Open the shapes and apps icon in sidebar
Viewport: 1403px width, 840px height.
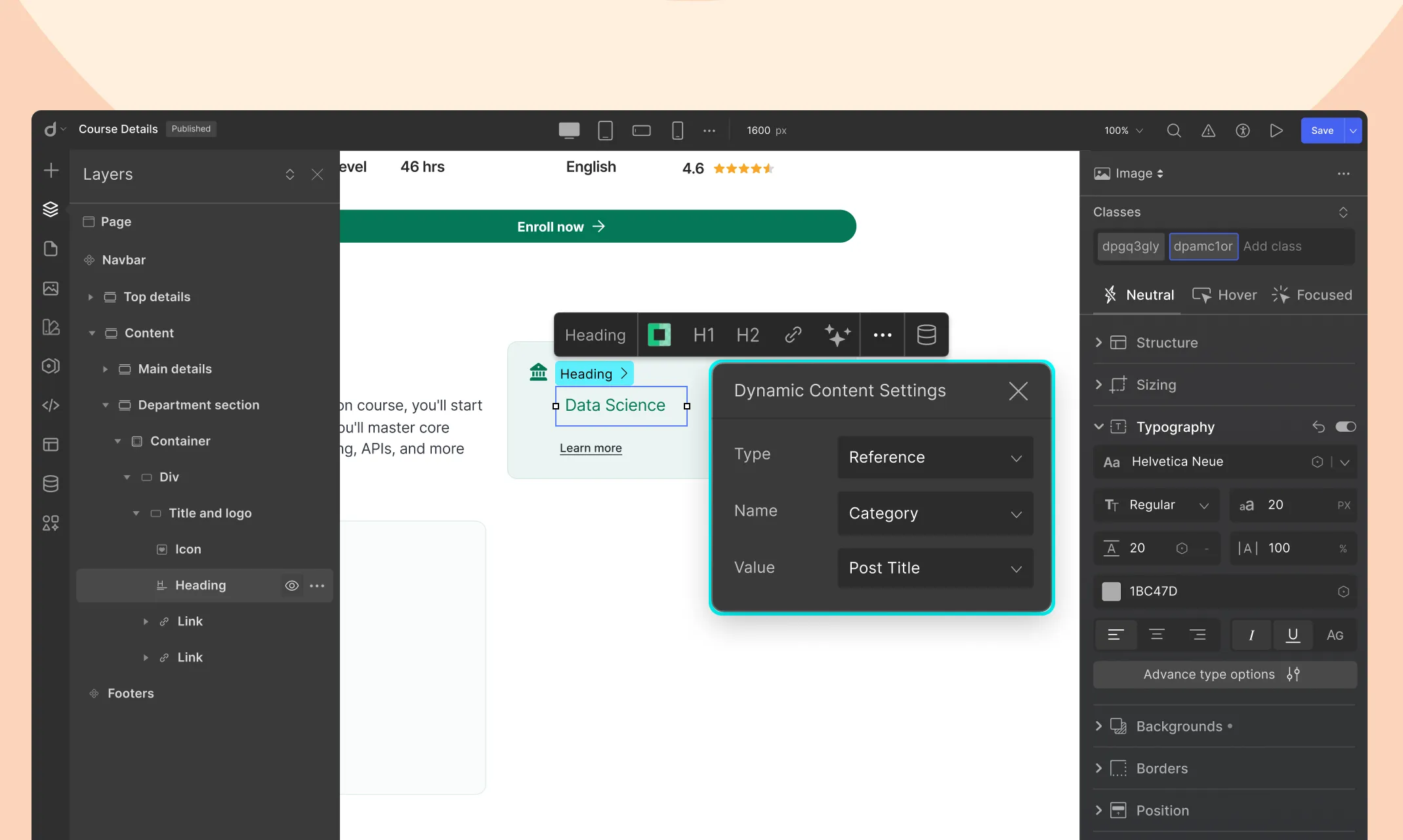tap(51, 523)
